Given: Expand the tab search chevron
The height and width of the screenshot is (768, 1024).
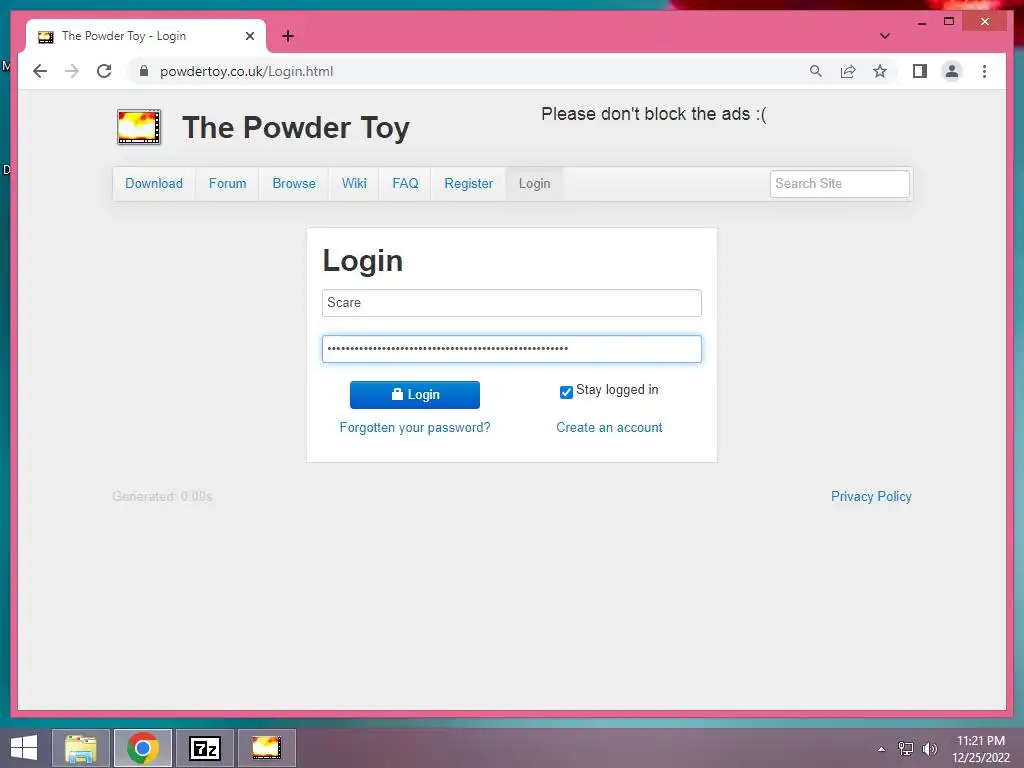Looking at the screenshot, I should (884, 36).
